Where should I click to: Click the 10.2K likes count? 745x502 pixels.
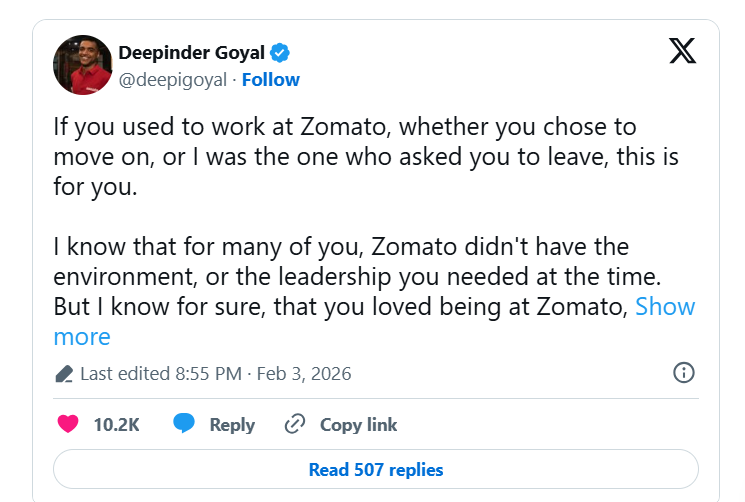point(116,424)
